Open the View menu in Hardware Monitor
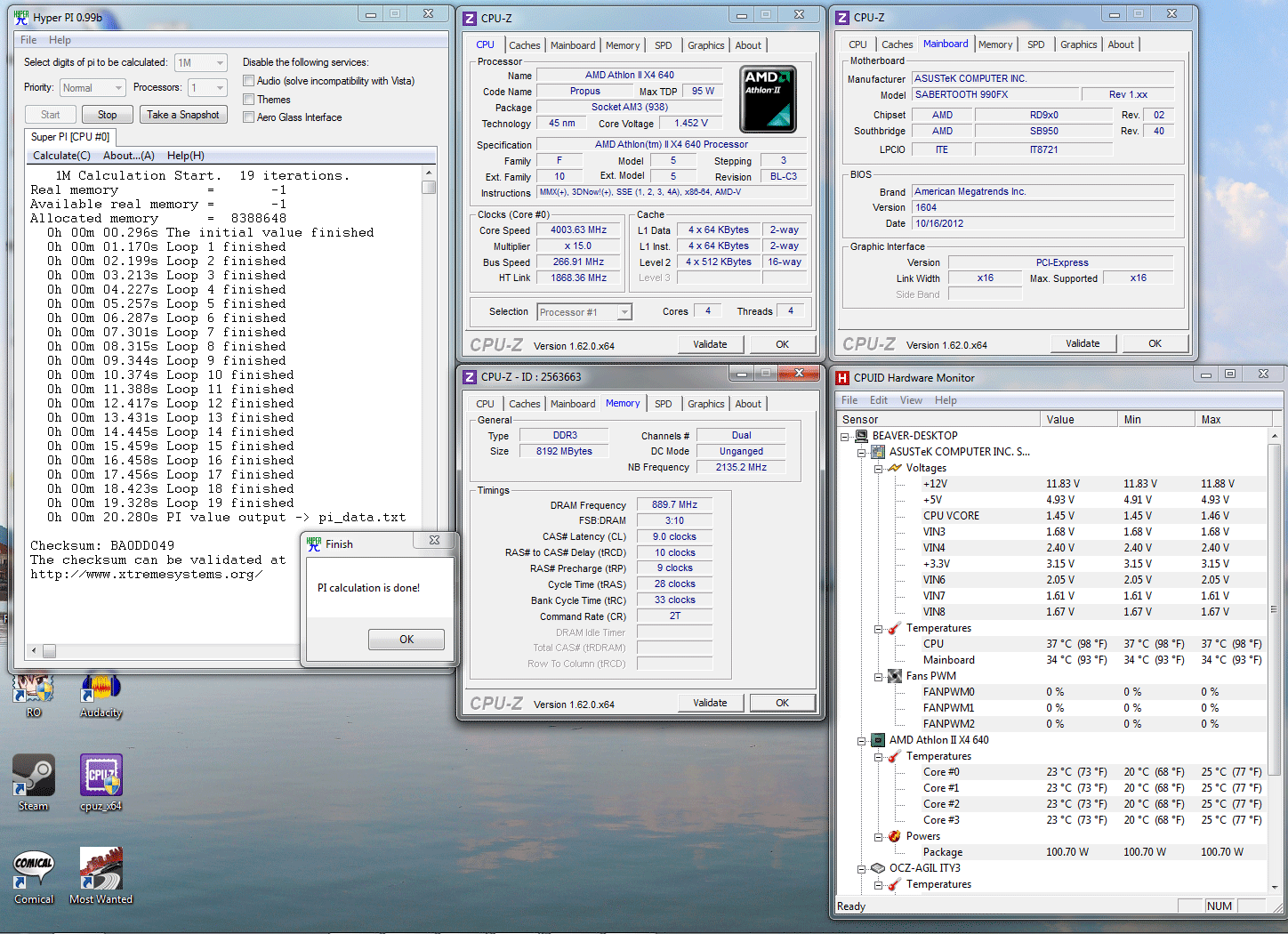Viewport: 1288px width, 934px height. tap(911, 400)
